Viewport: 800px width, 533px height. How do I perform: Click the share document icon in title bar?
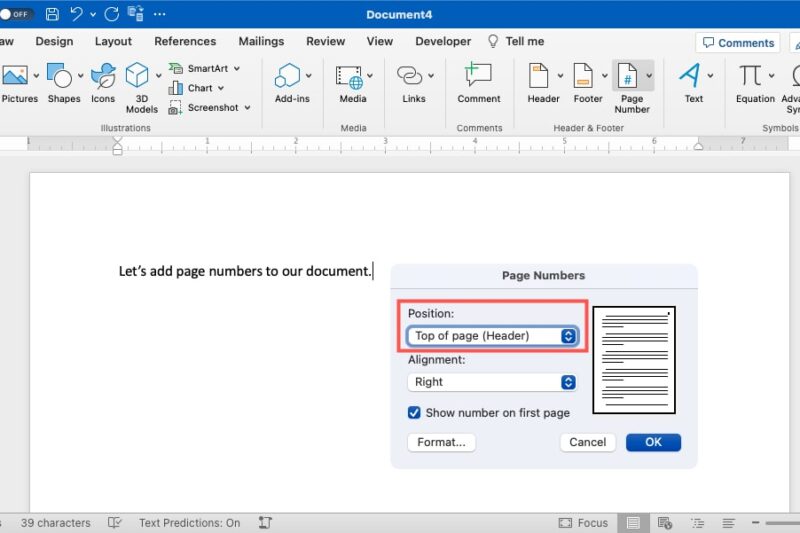(136, 14)
